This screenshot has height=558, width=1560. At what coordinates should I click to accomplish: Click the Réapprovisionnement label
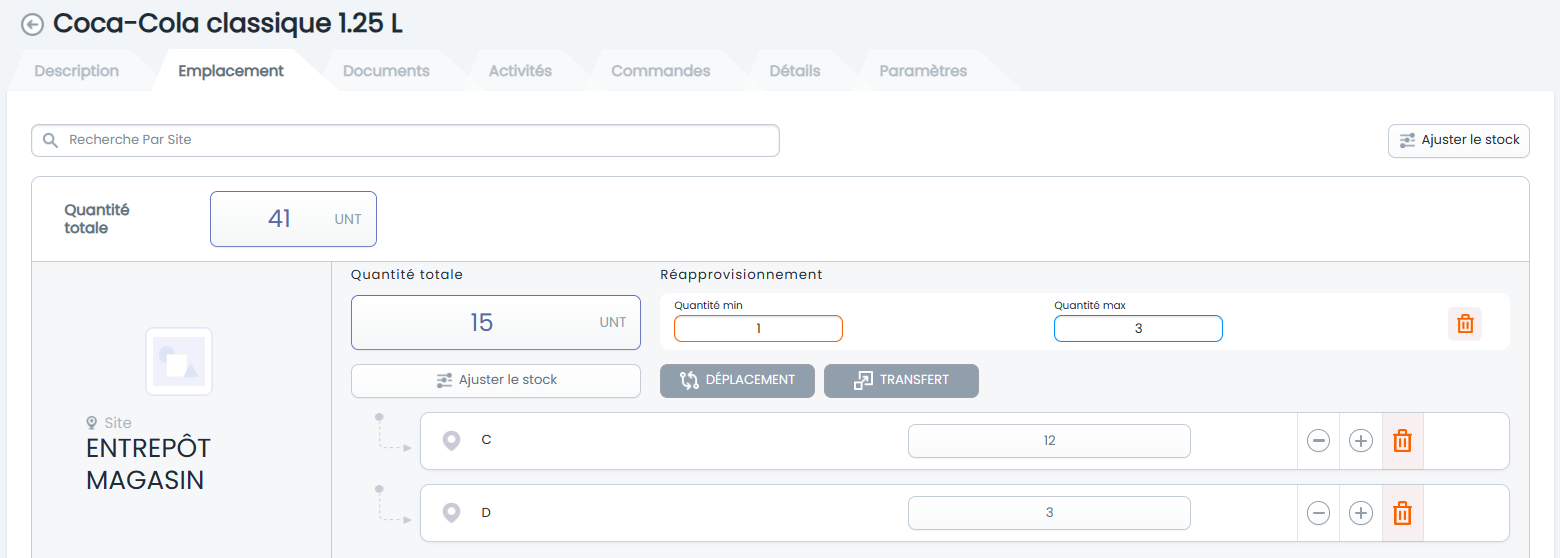coord(741,275)
